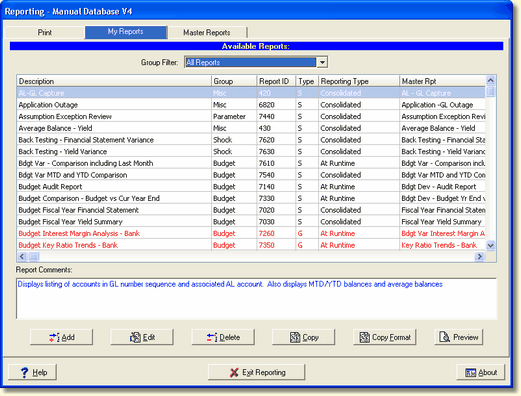Open the Group Filter dropdown arrow

[x=322, y=62]
